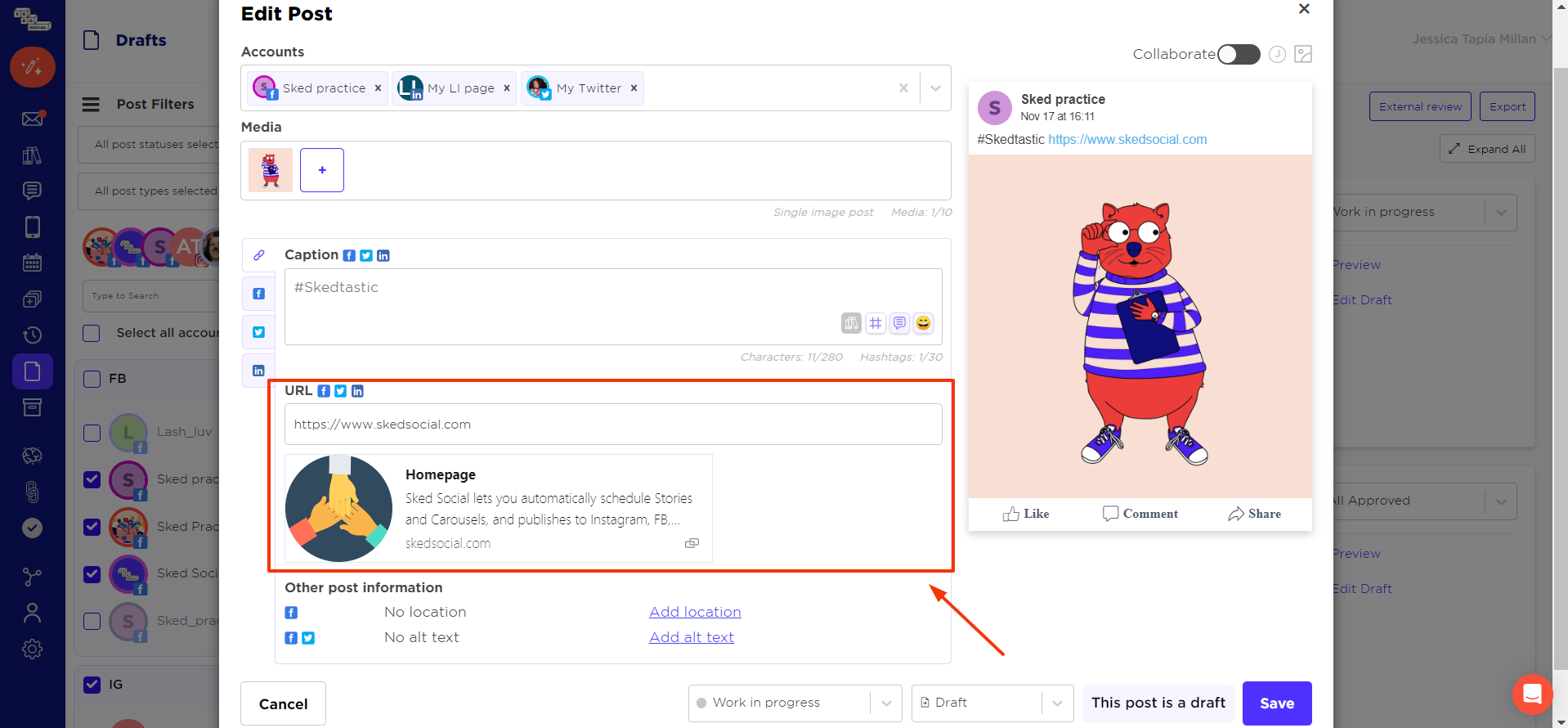Viewport: 1568px width, 728px height.
Task: Switch caption to Facebook tab icon
Action: point(259,294)
